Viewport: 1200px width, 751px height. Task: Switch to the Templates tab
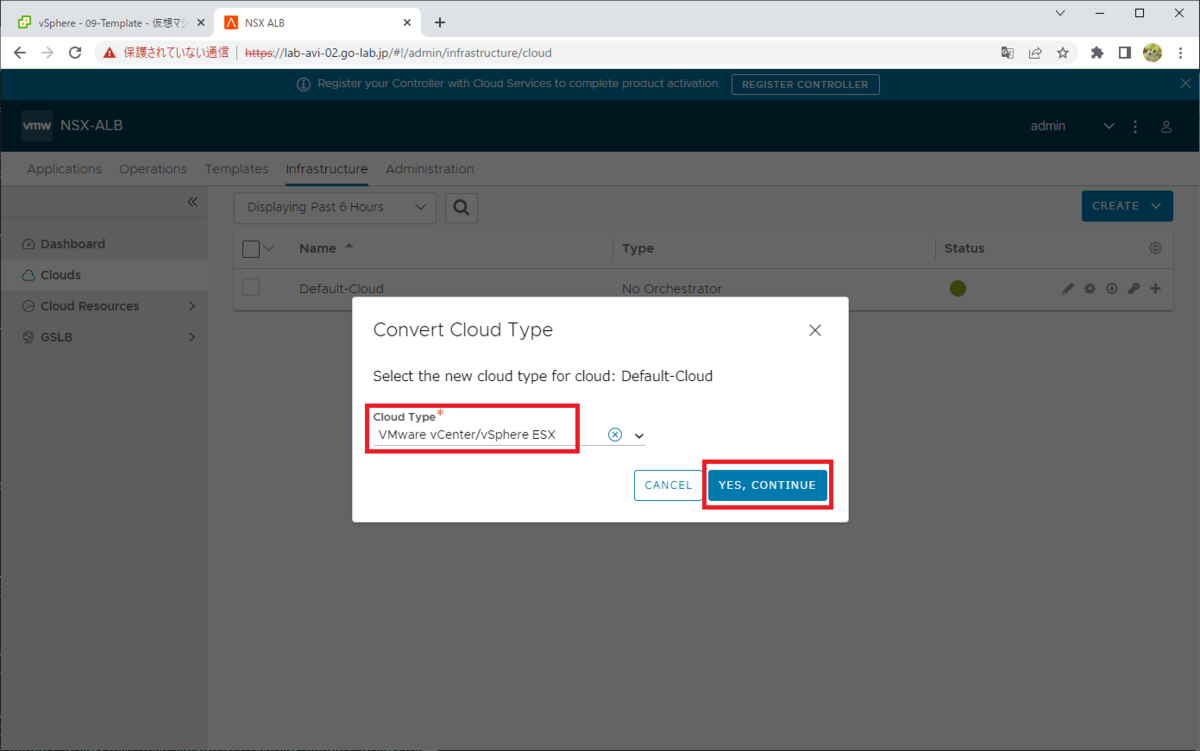(236, 169)
